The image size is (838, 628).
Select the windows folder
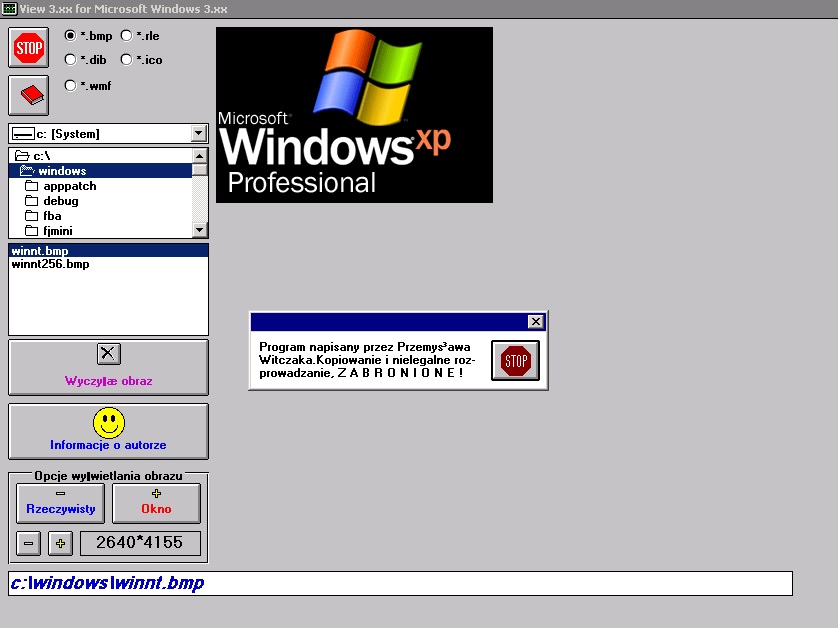click(100, 171)
